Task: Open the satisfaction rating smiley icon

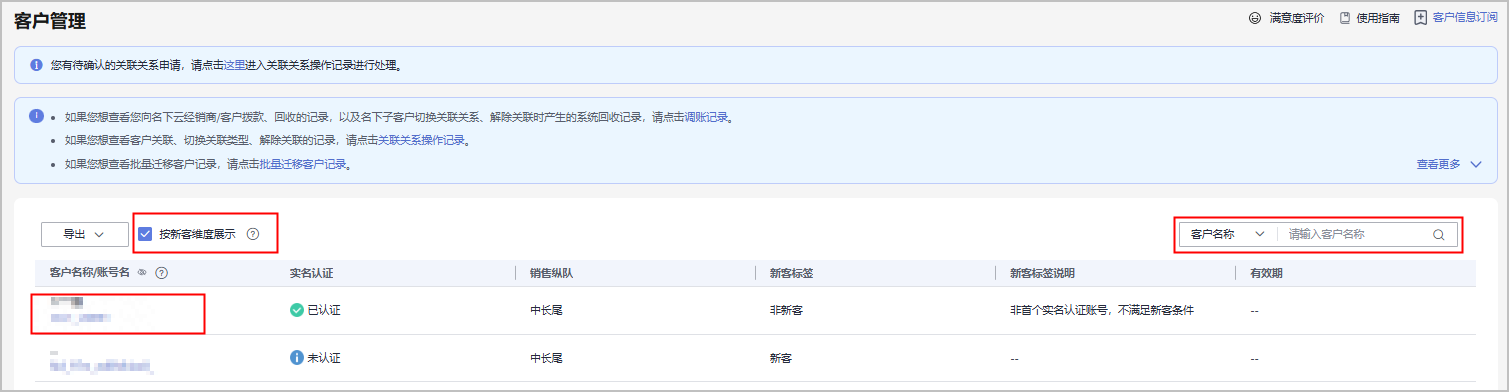Action: click(x=1255, y=18)
